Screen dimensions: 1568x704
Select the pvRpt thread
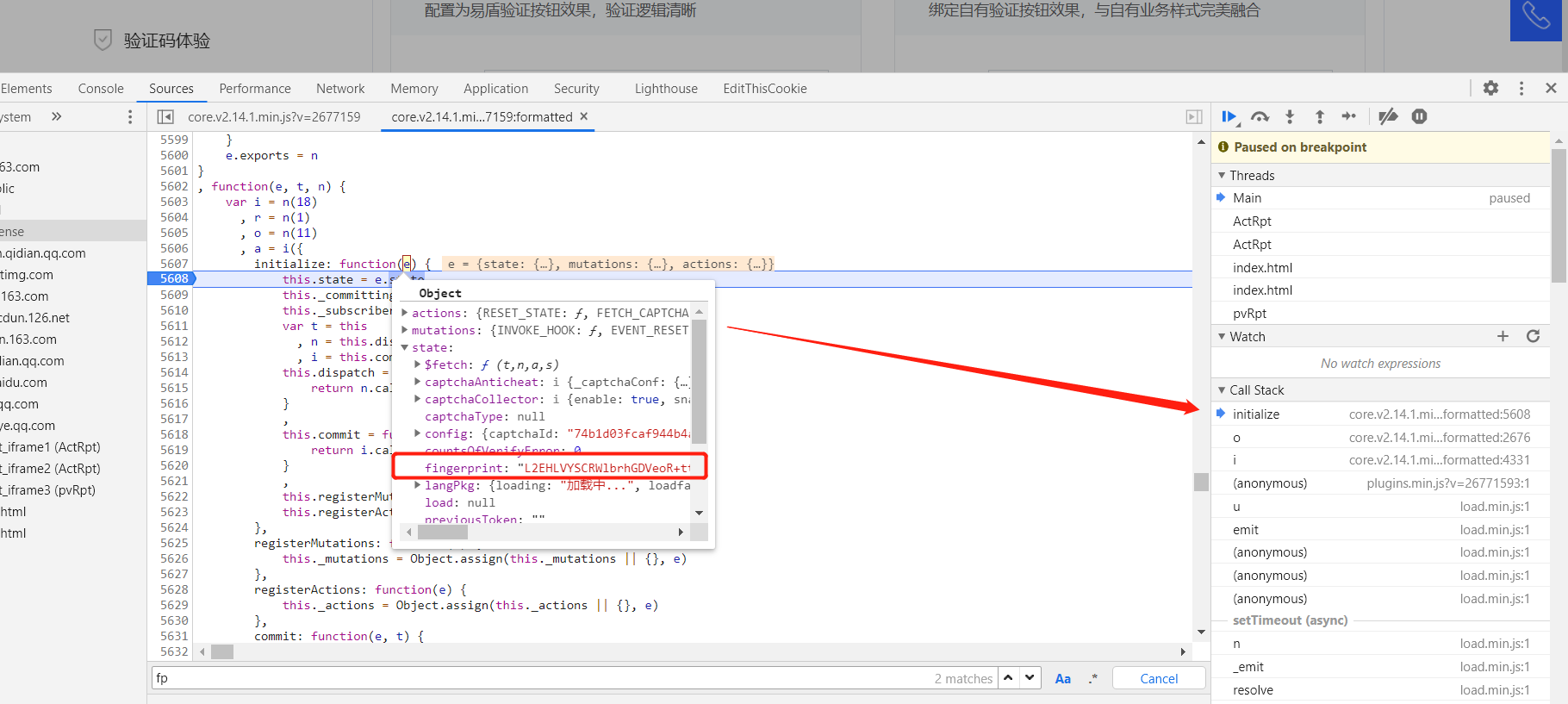click(1381, 313)
